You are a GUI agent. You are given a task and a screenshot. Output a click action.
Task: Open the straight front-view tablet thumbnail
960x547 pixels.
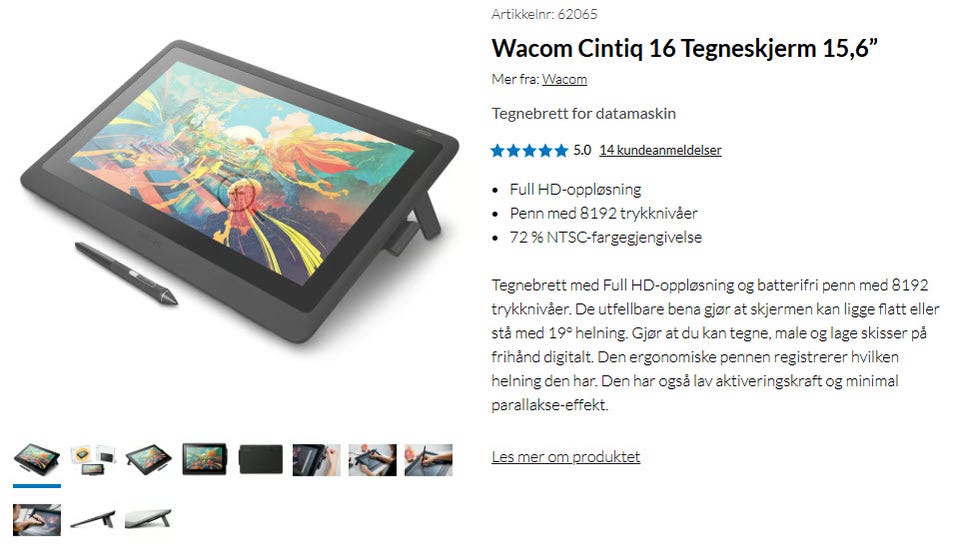[204, 459]
